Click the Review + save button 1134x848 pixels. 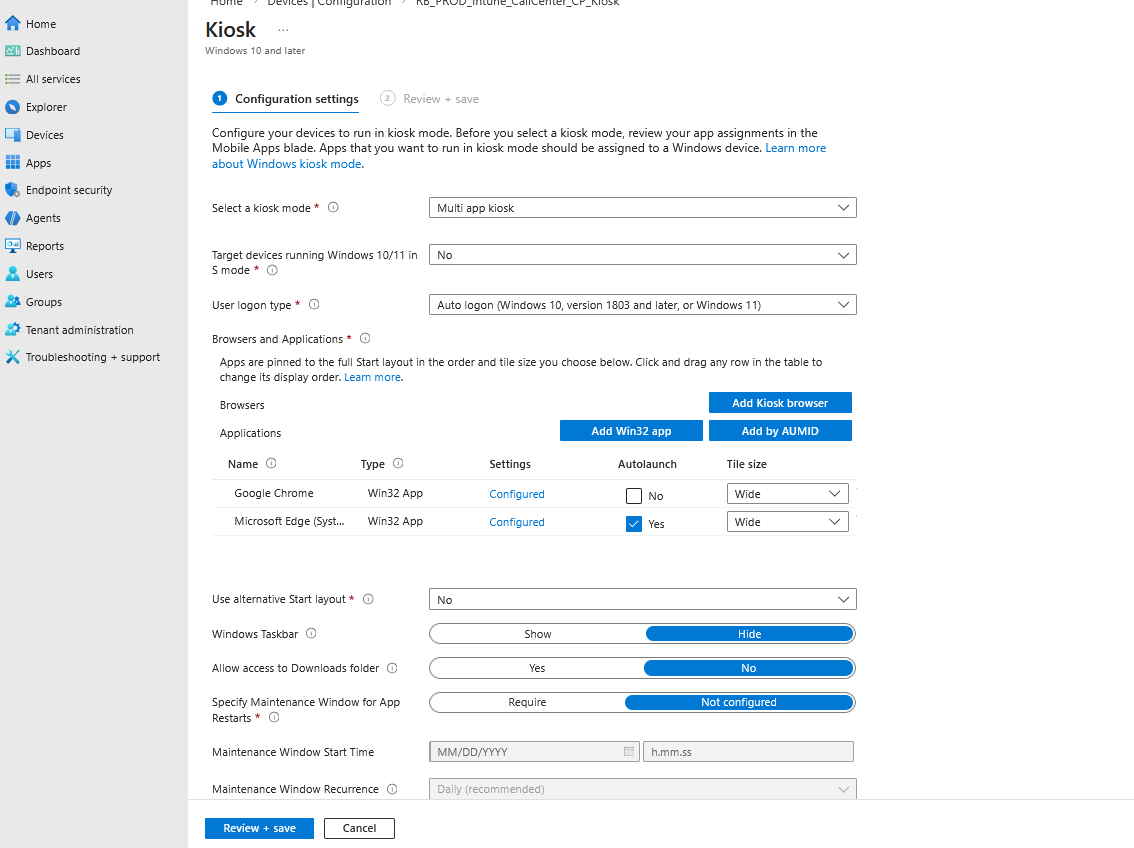[259, 828]
